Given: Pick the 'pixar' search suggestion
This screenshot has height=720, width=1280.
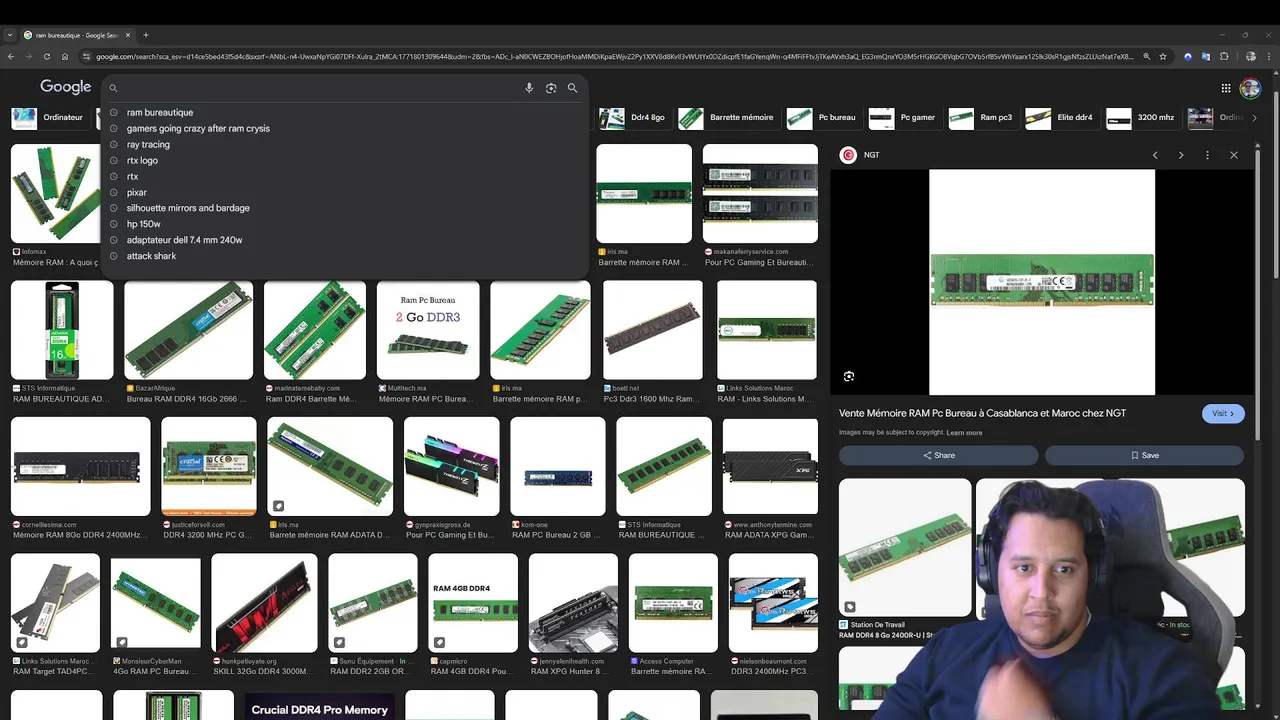Looking at the screenshot, I should click(x=137, y=192).
